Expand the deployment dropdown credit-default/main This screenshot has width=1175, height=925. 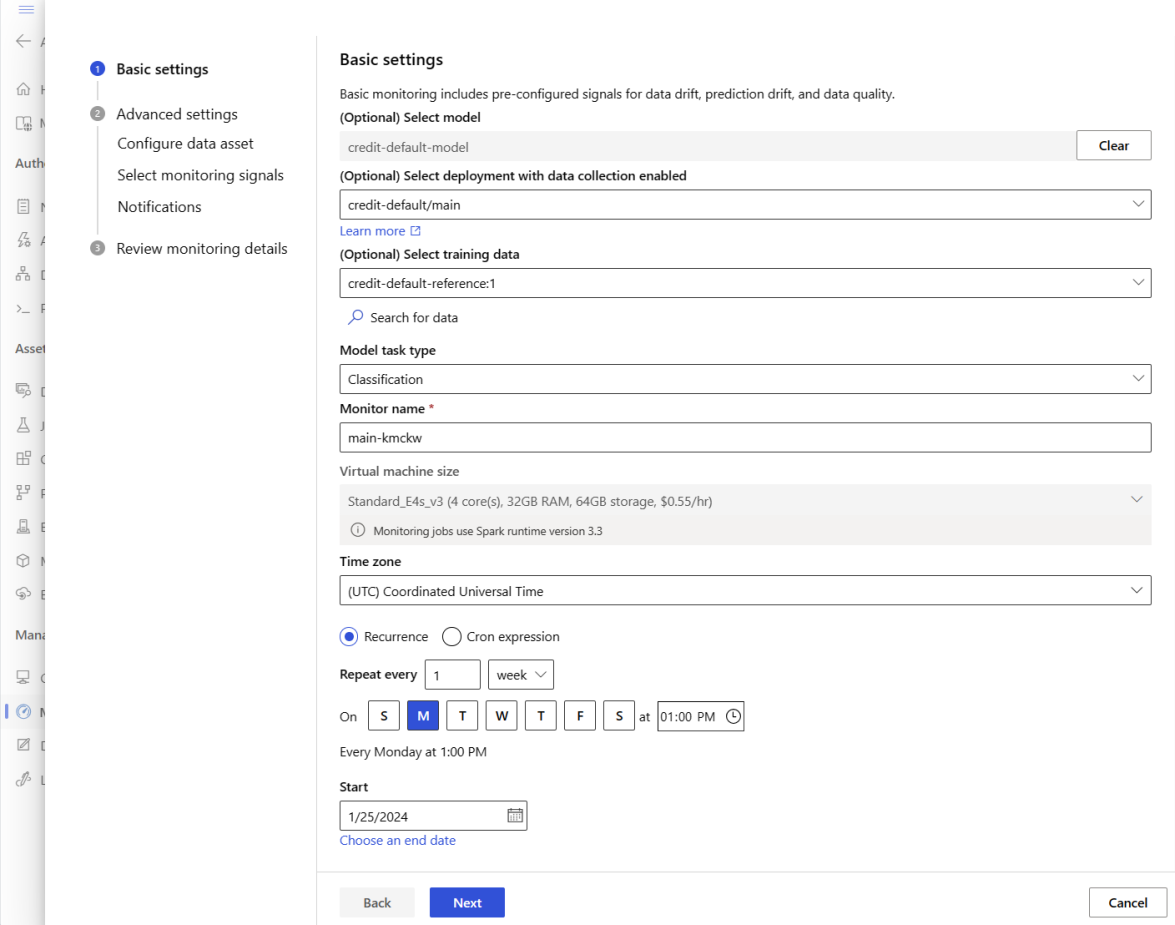tap(744, 204)
